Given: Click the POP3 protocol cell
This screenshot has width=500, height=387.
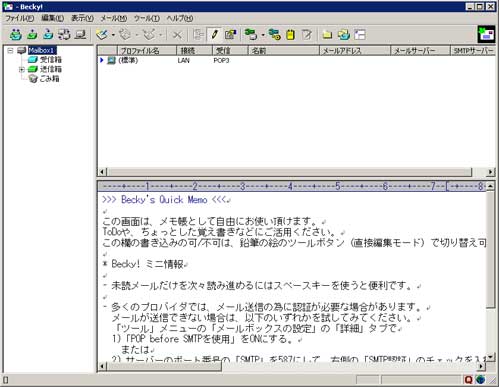Looking at the screenshot, I should point(221,60).
